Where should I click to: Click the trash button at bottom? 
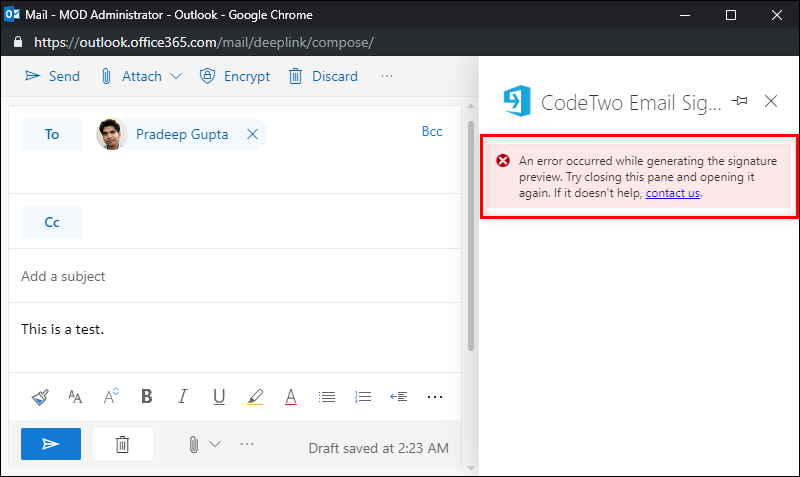[122, 444]
